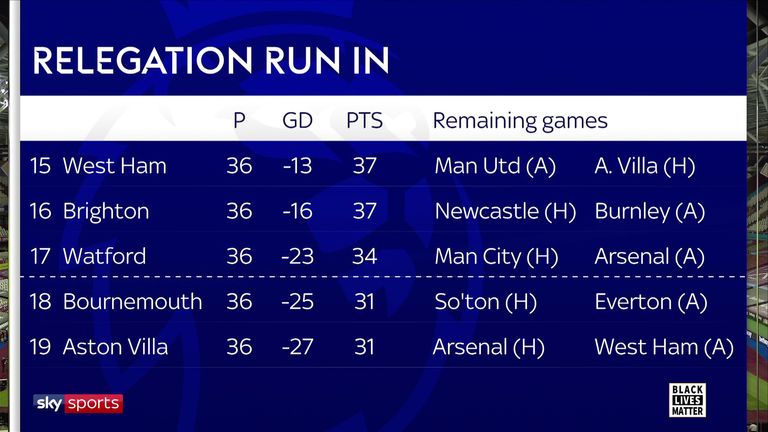Click the Sky Sports logo
Screen dimensions: 768x432
78,402
